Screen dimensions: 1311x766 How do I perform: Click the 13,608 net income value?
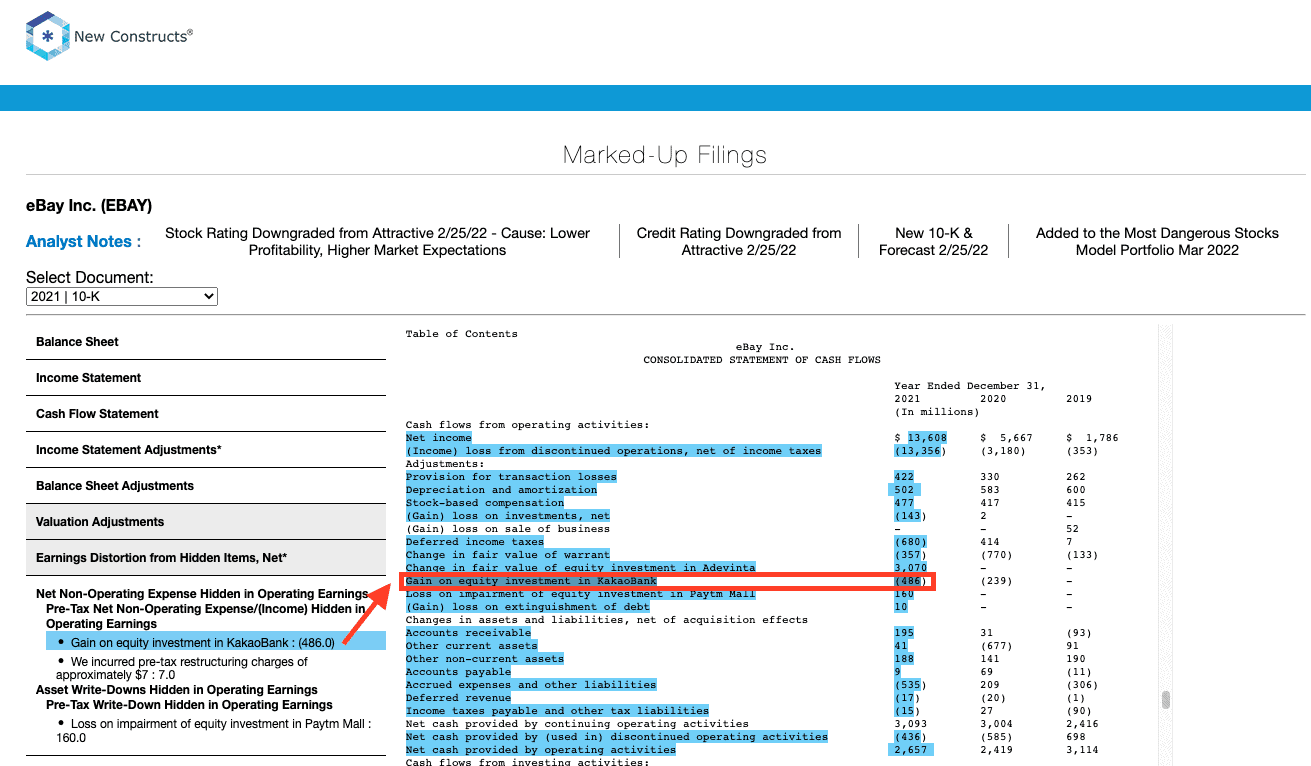(926, 438)
